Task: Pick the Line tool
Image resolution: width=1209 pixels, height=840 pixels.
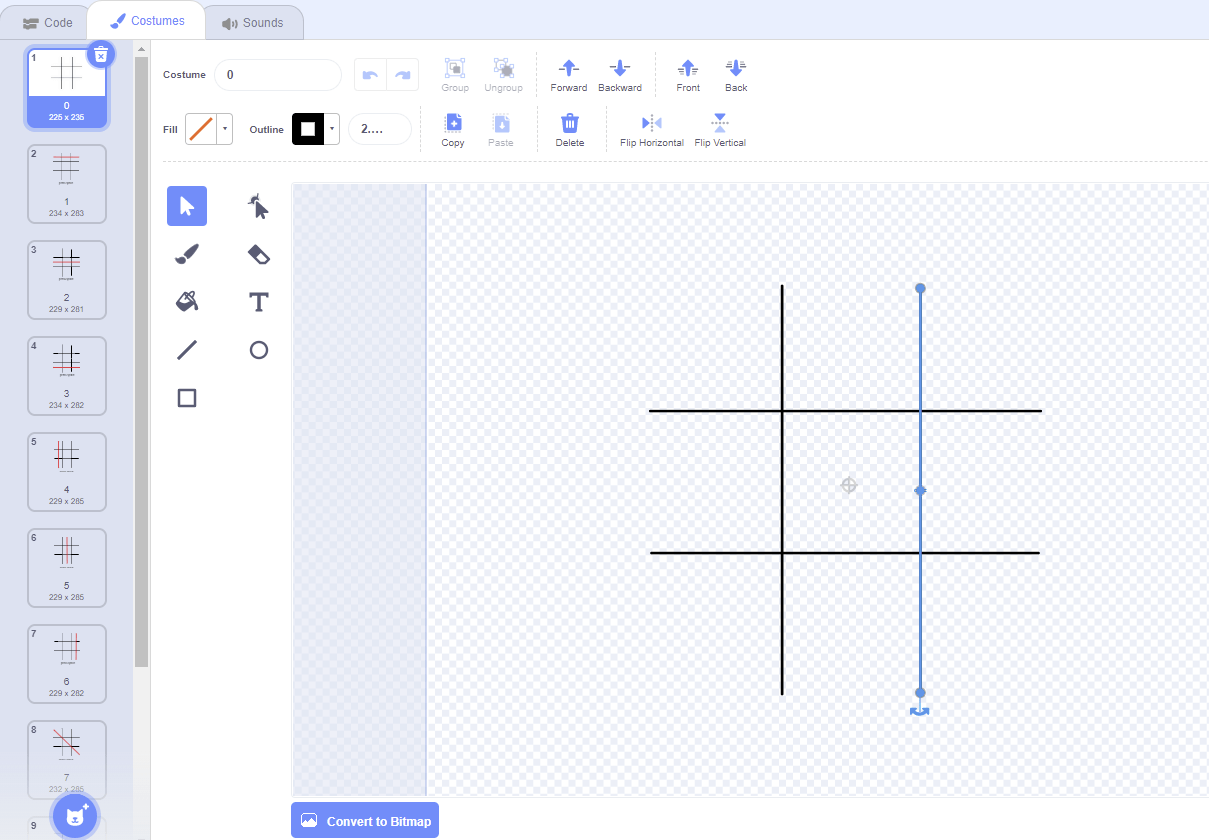Action: pos(187,350)
